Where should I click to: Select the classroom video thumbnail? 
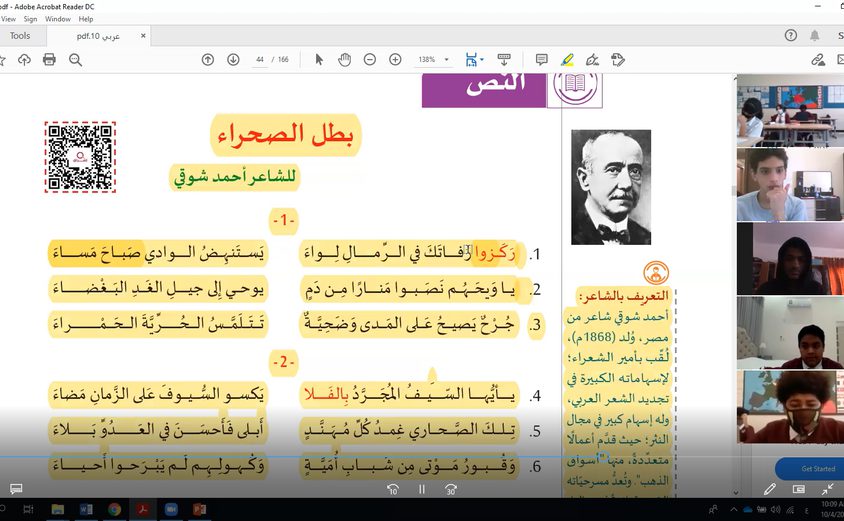pos(790,110)
